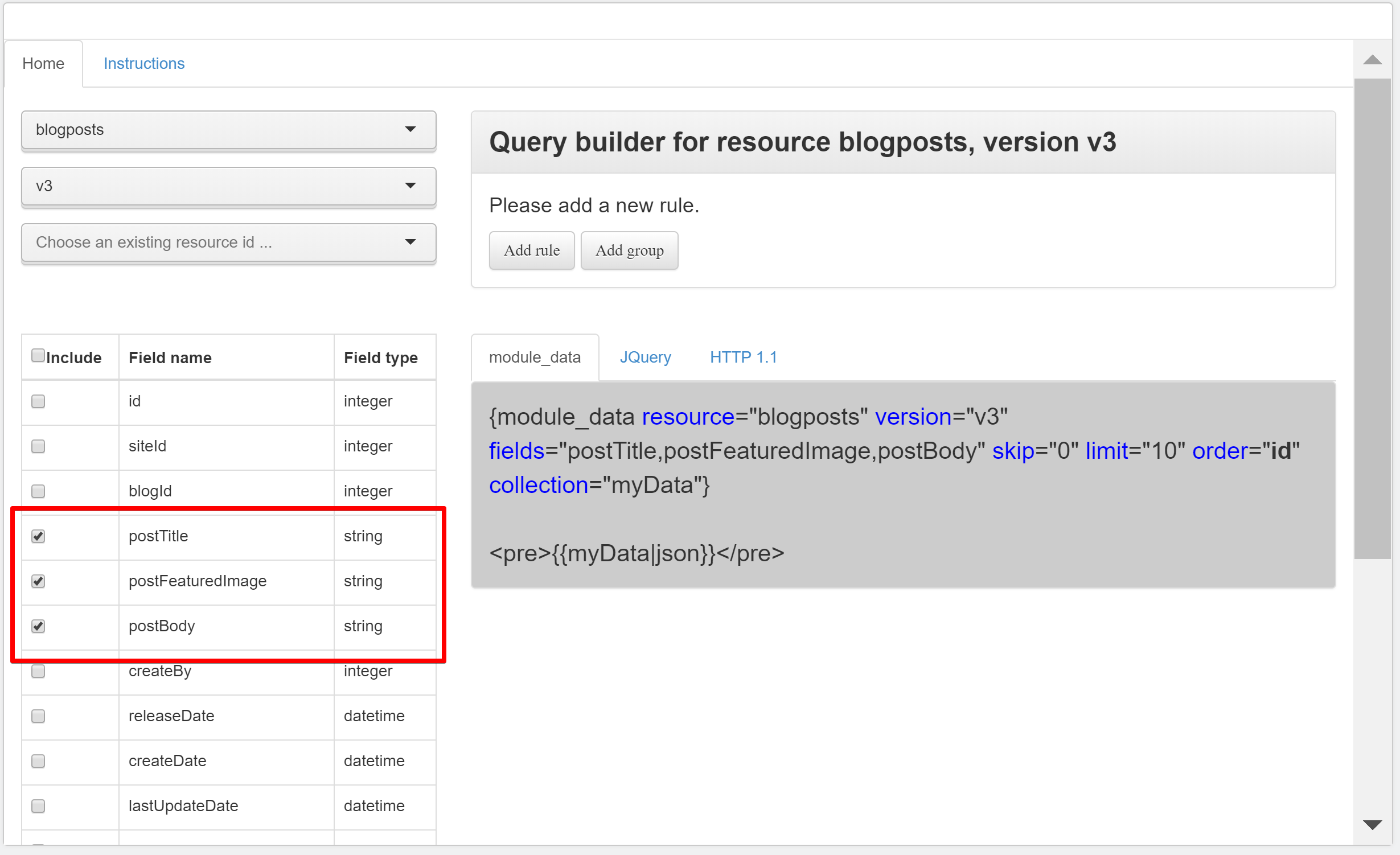Open the JQuery code tab
The width and height of the screenshot is (1400, 855).
[x=645, y=357]
